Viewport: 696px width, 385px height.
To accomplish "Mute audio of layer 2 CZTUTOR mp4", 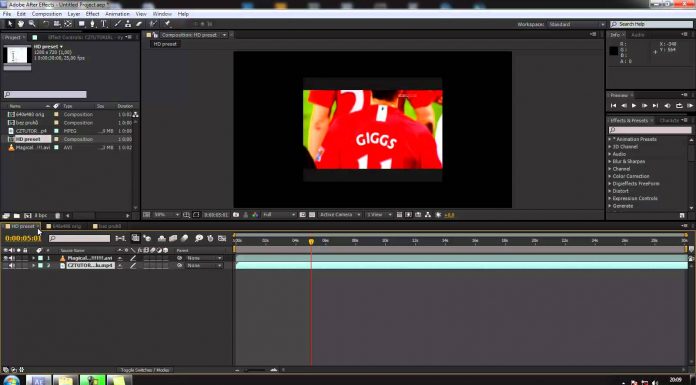I will point(12,266).
